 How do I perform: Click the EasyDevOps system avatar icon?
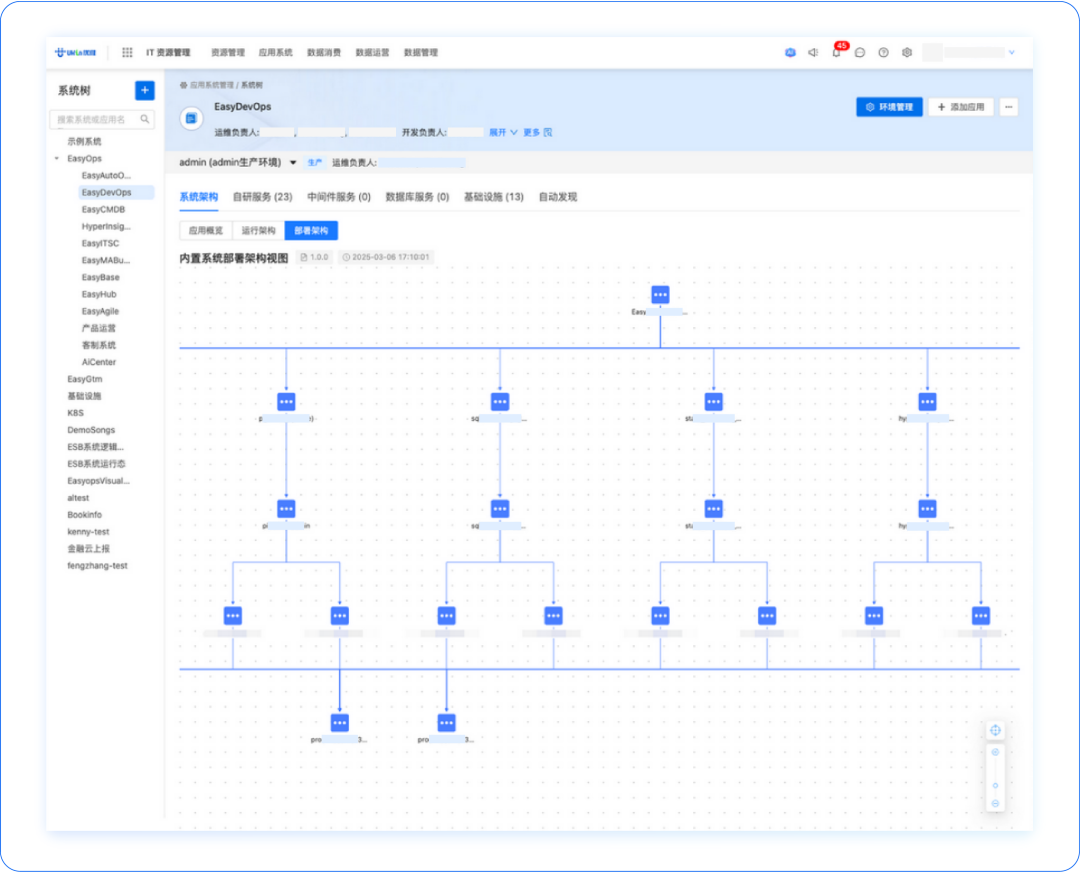tap(191, 118)
